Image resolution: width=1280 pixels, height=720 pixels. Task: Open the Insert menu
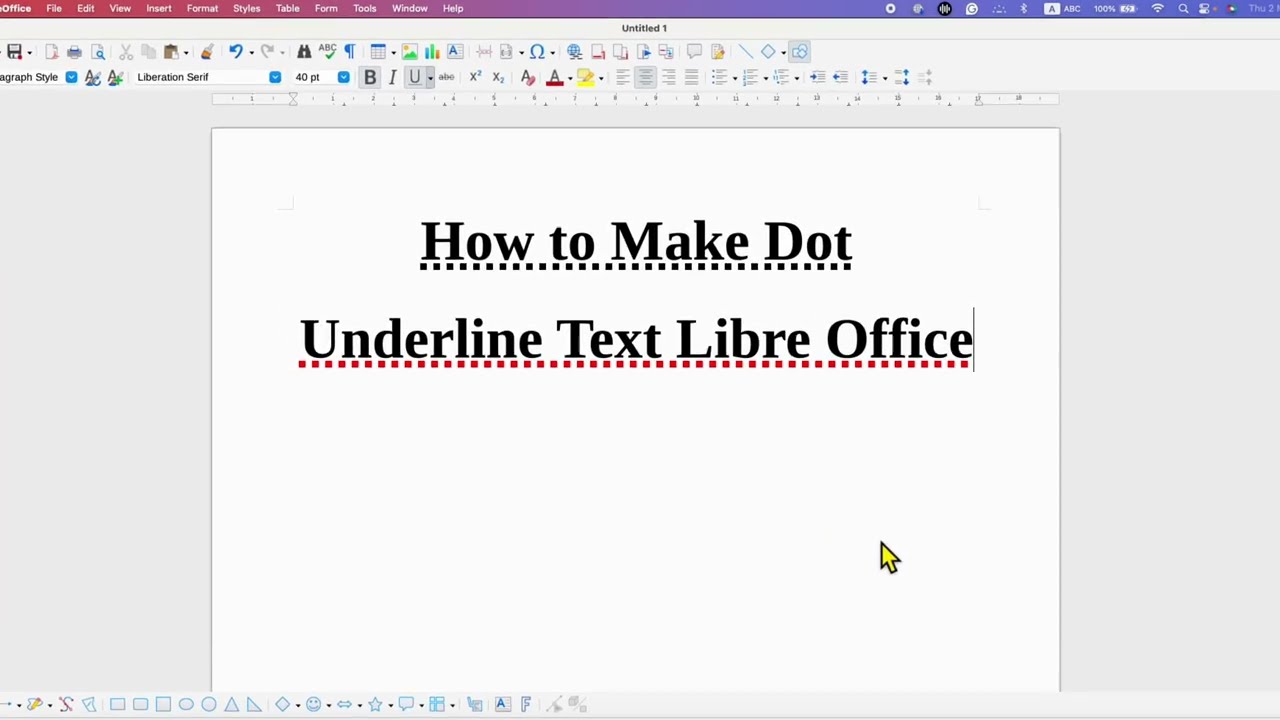159,8
